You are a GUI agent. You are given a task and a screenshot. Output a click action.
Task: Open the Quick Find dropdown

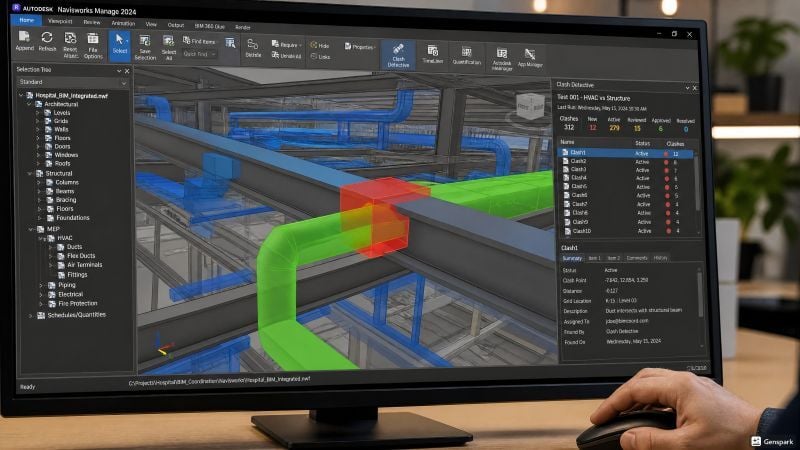click(x=199, y=54)
